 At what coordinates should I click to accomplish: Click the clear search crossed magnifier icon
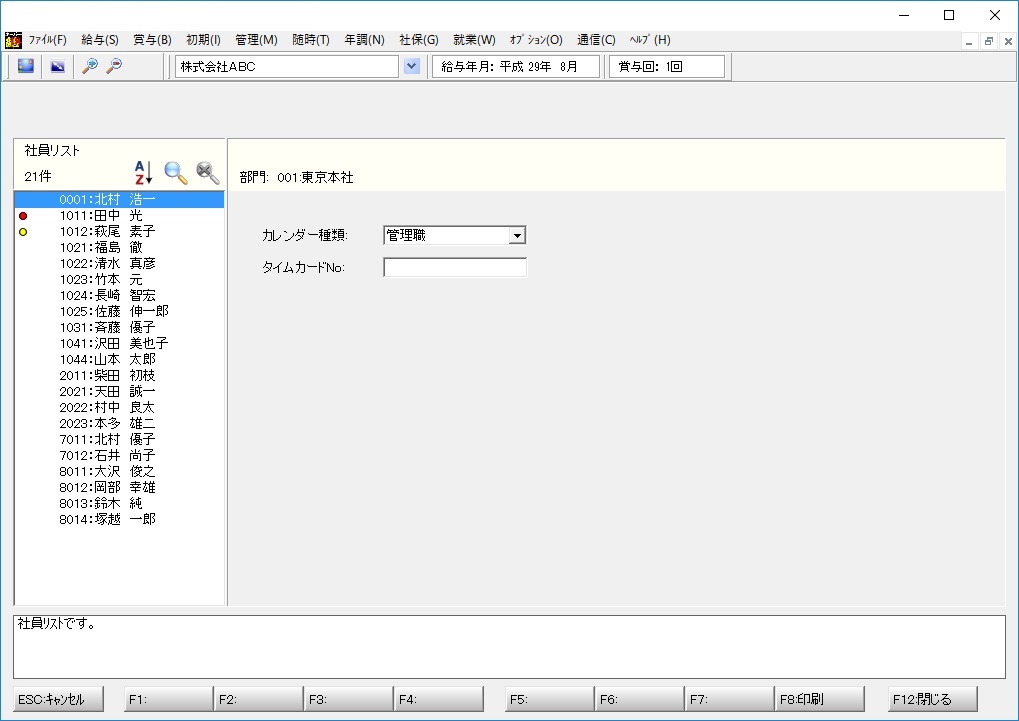click(x=207, y=173)
